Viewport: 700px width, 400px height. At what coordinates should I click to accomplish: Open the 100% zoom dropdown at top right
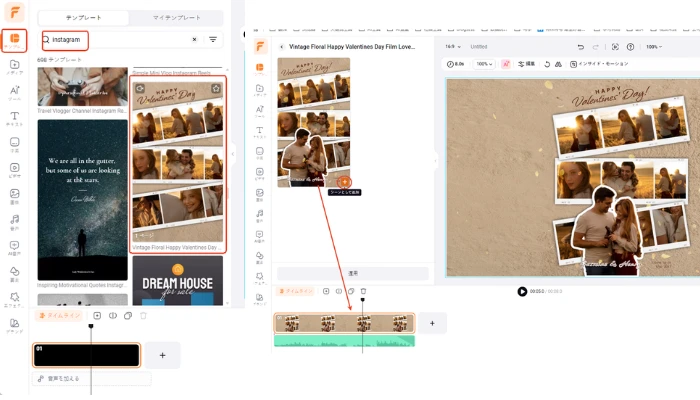[x=654, y=47]
